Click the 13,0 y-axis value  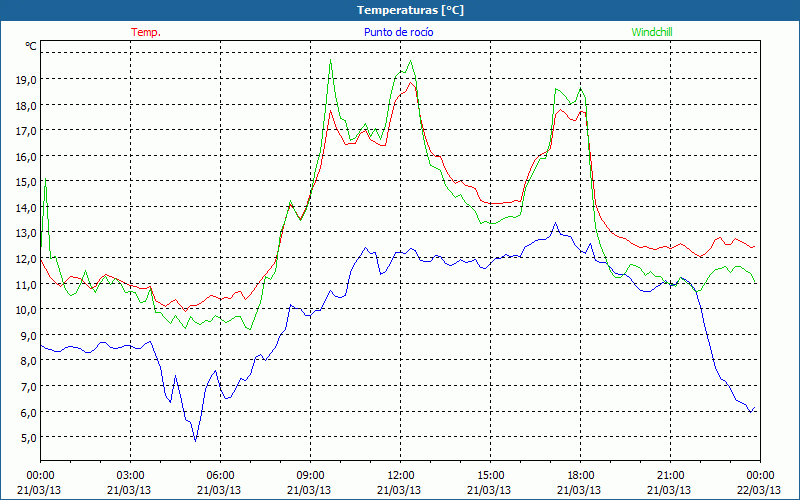(x=27, y=233)
